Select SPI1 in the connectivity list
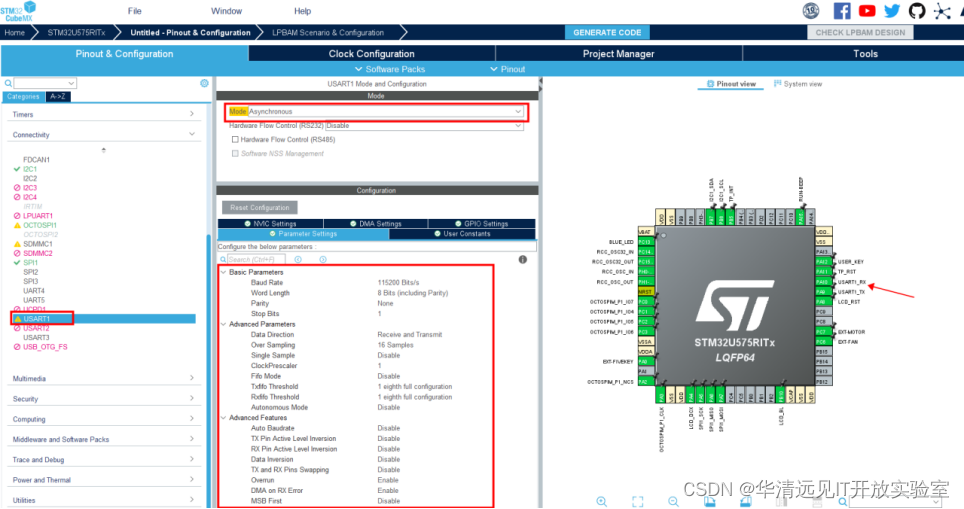This screenshot has width=964, height=509. click(x=31, y=262)
